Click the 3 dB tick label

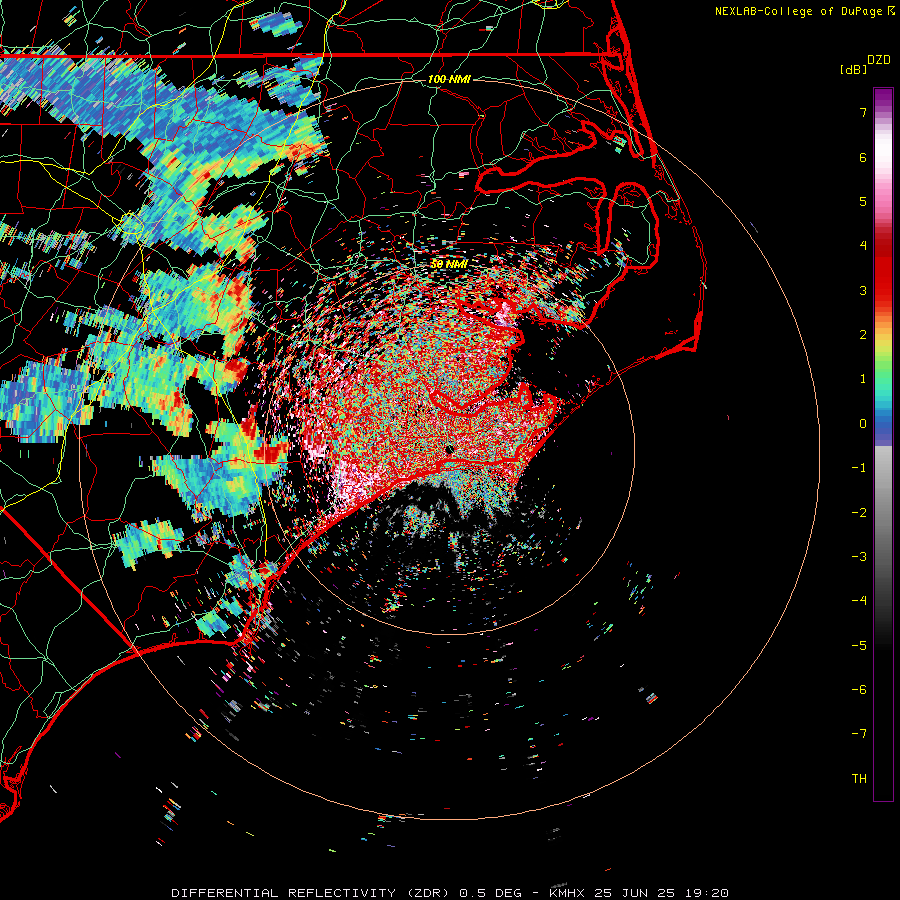(863, 290)
